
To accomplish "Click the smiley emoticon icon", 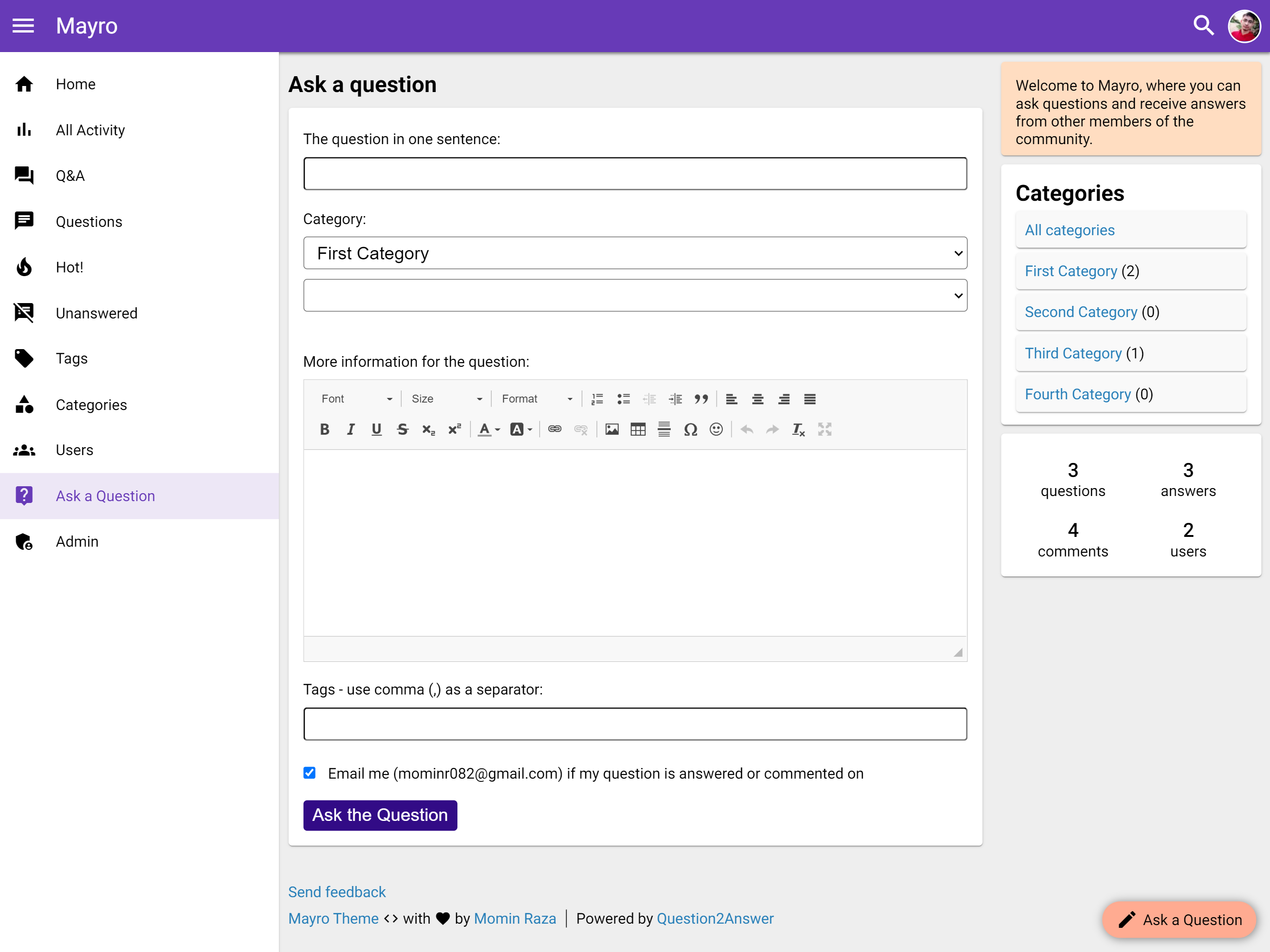I will 716,430.
